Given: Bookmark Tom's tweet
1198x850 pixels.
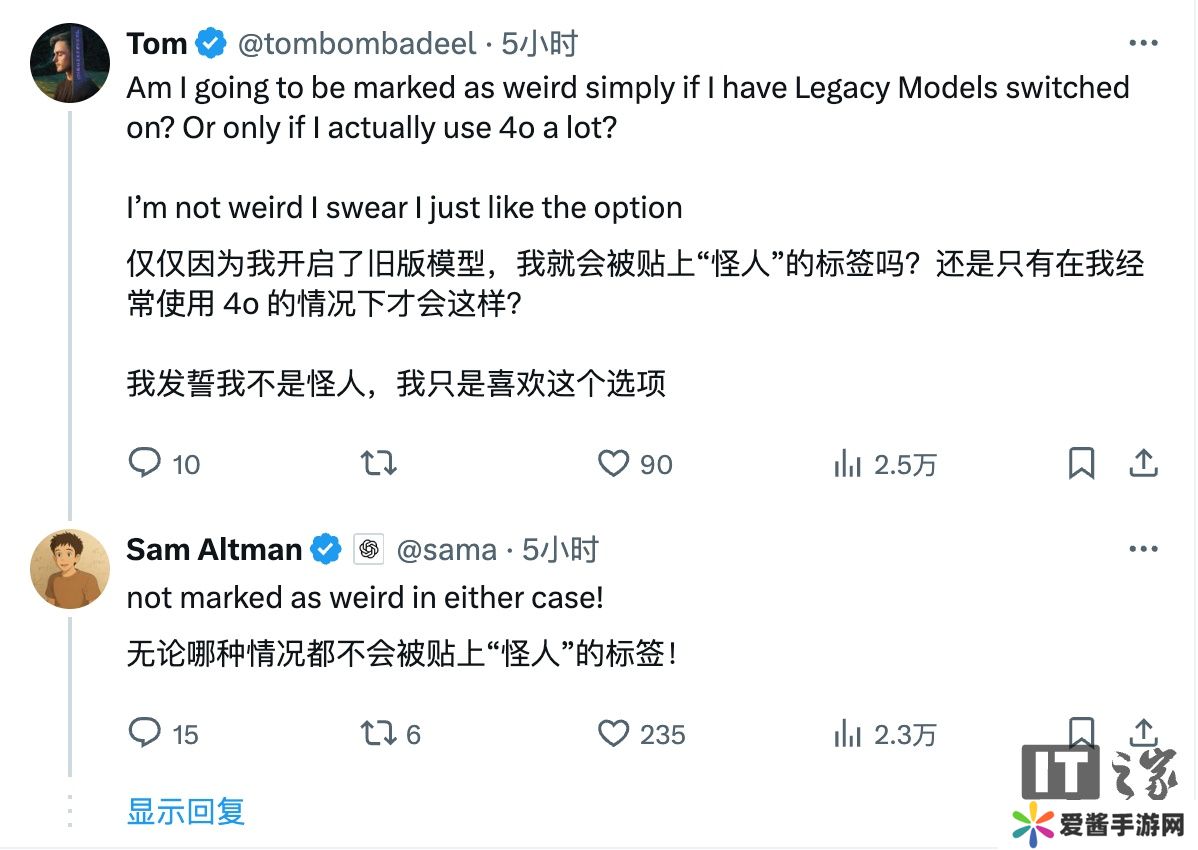Looking at the screenshot, I should pyautogui.click(x=1082, y=463).
